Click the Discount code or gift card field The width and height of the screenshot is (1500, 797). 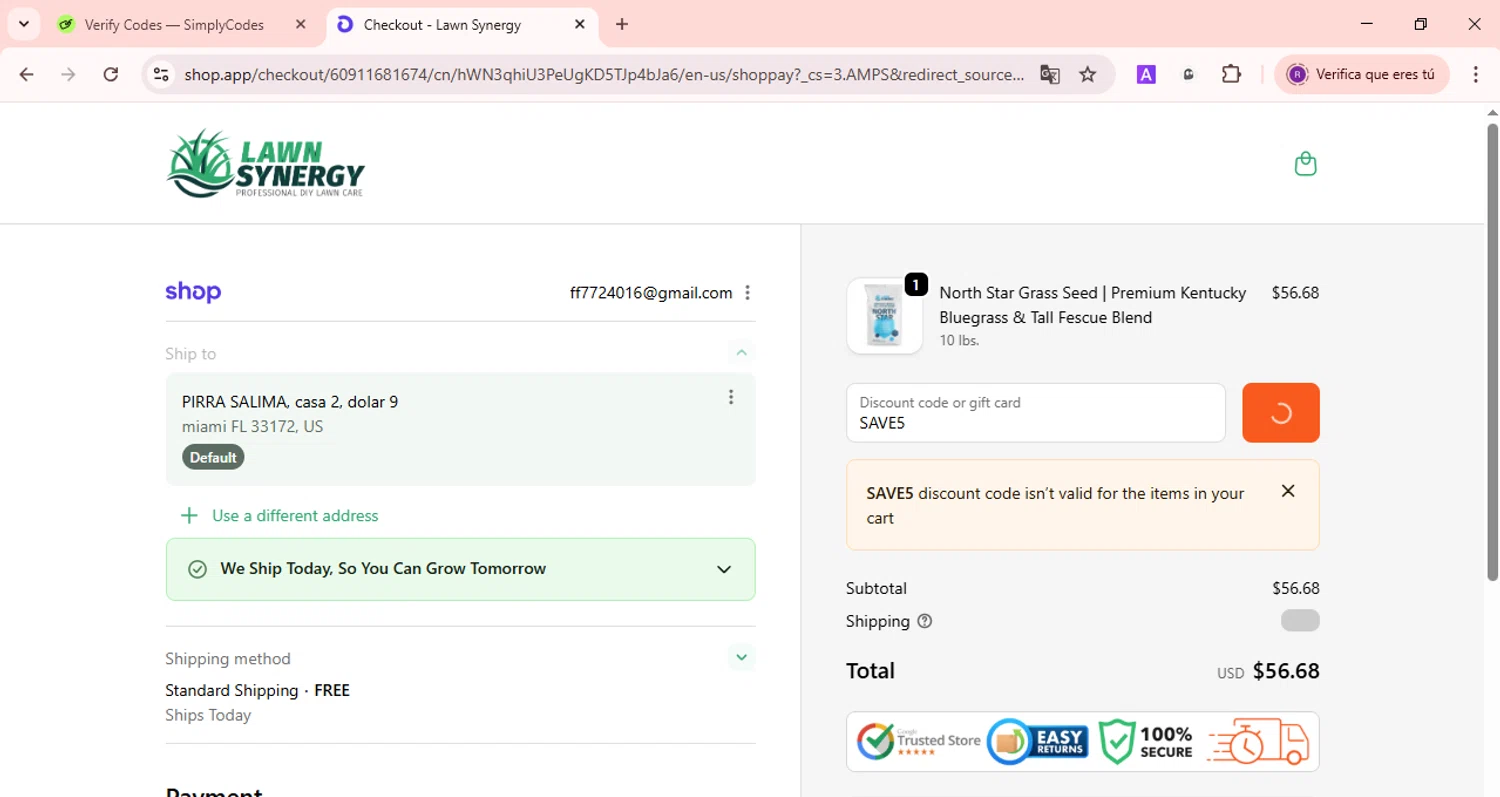(1035, 412)
